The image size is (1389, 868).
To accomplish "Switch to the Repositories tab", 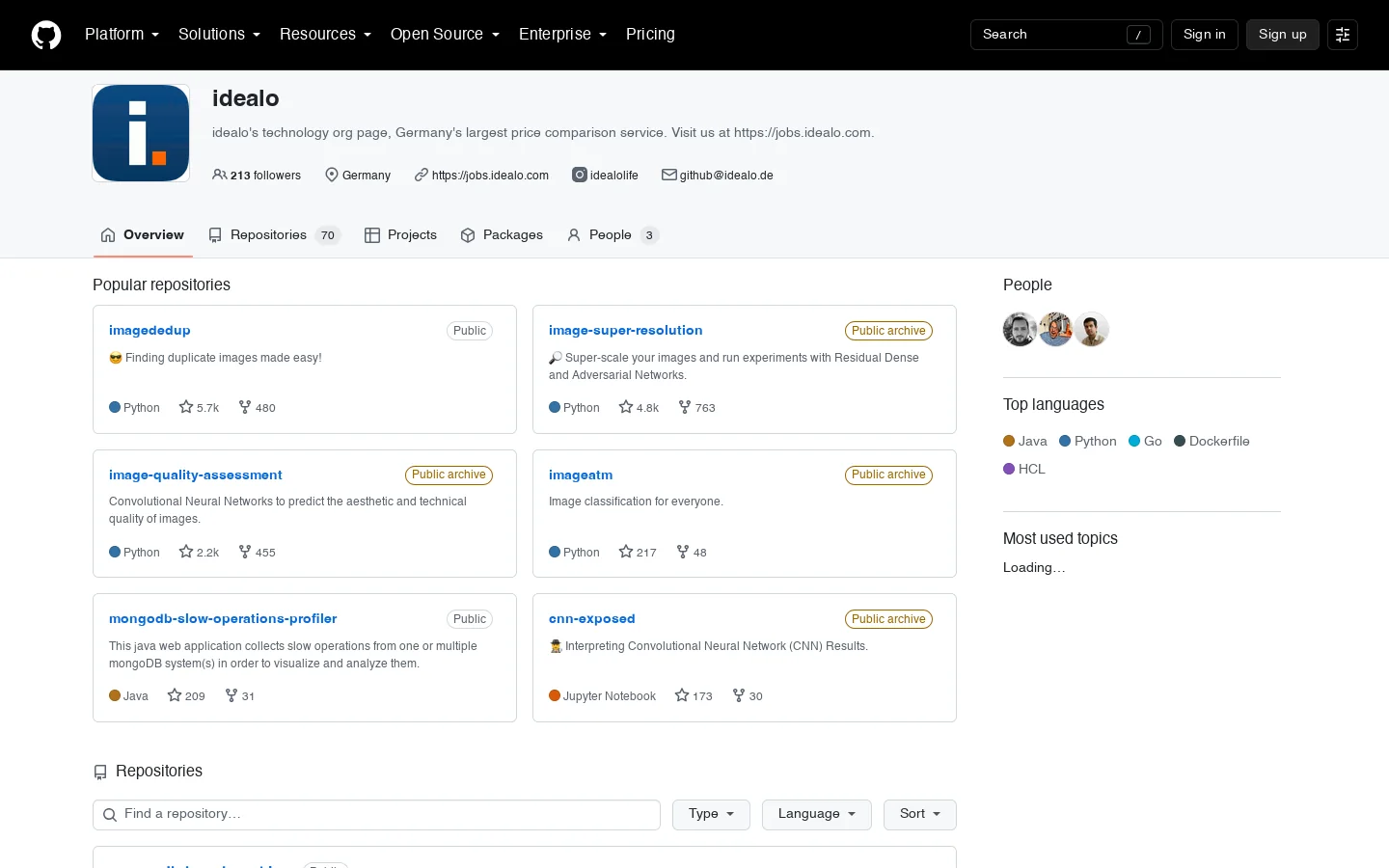I will coord(274,235).
